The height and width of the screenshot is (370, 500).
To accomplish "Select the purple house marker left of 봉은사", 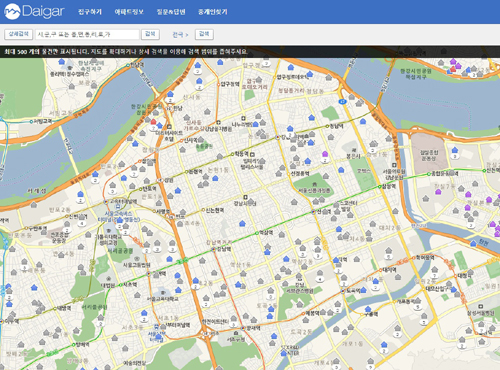I will [325, 154].
